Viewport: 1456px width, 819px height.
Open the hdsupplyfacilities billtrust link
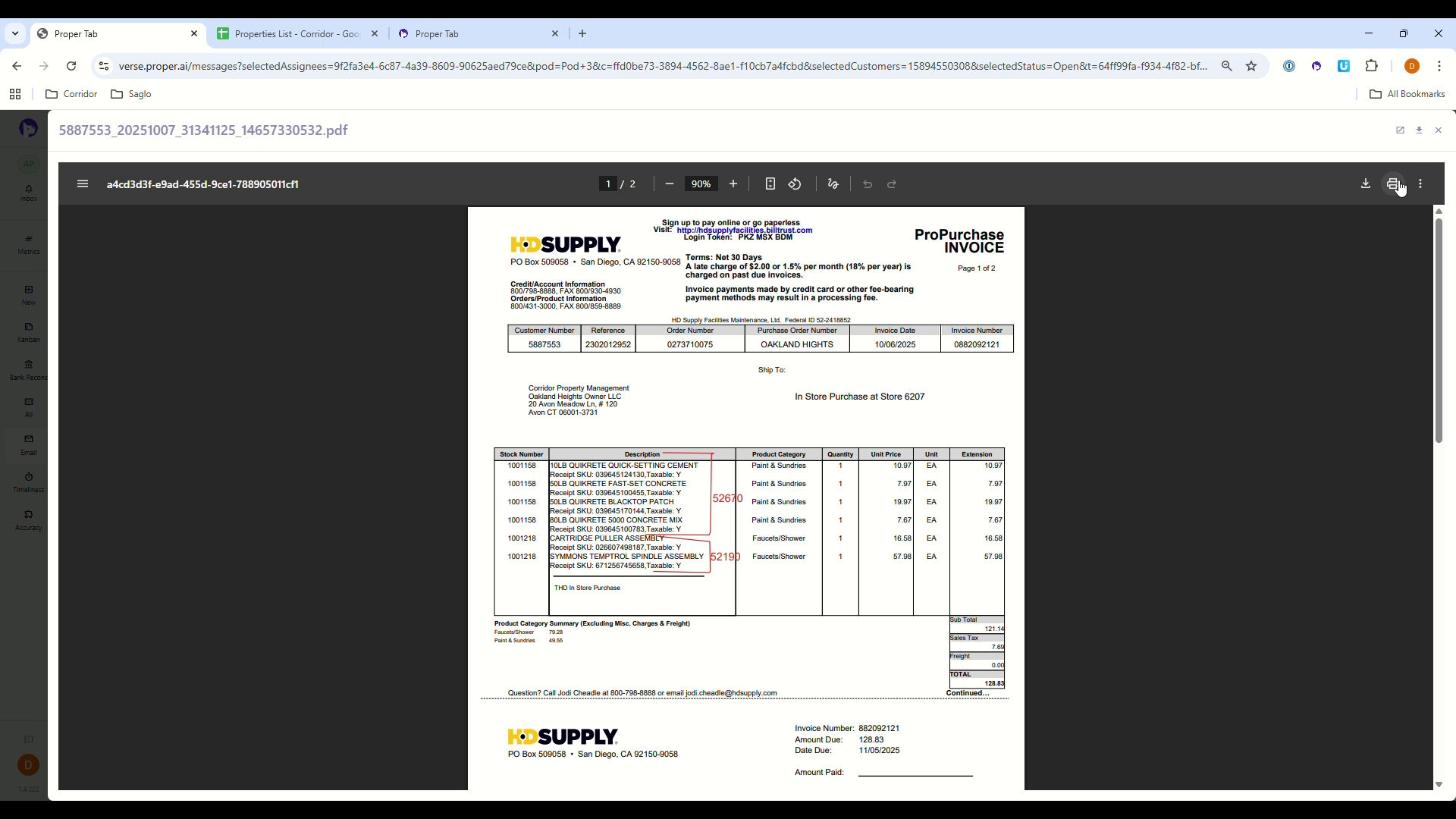coord(744,231)
